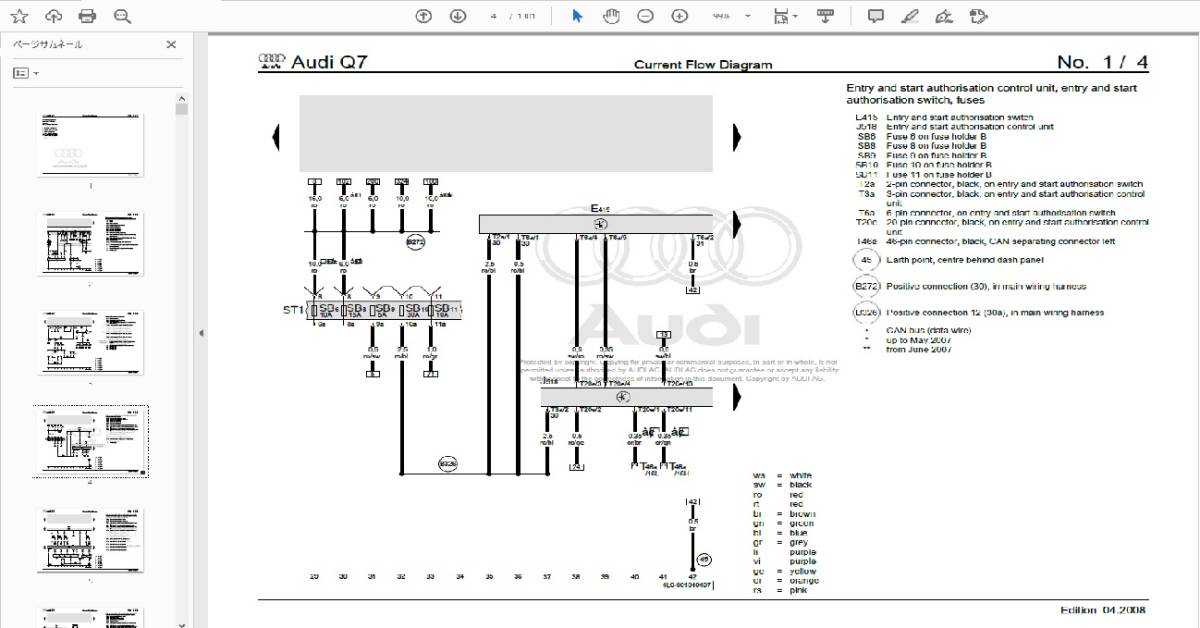1200x628 pixels.
Task: Bookmark the file with the star icon
Action: click(x=19, y=16)
